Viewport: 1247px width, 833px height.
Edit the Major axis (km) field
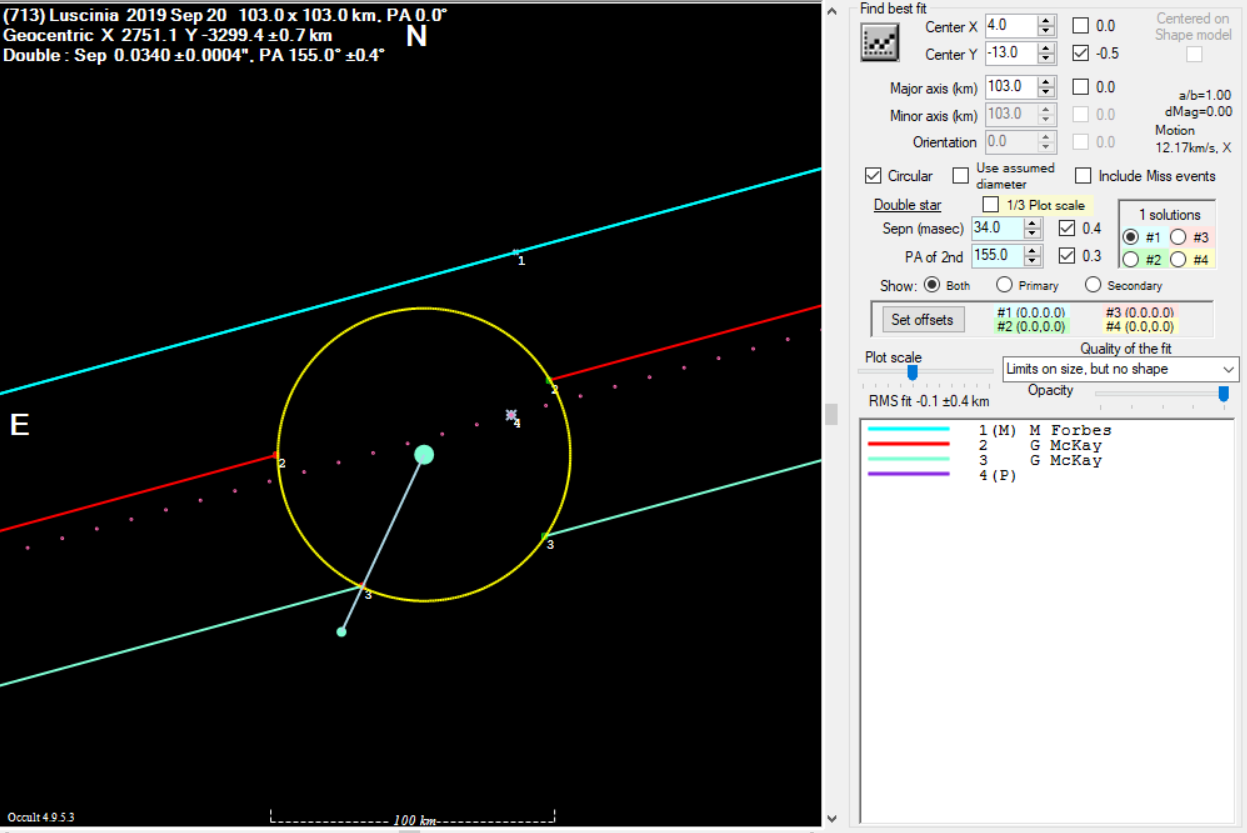[x=1011, y=87]
